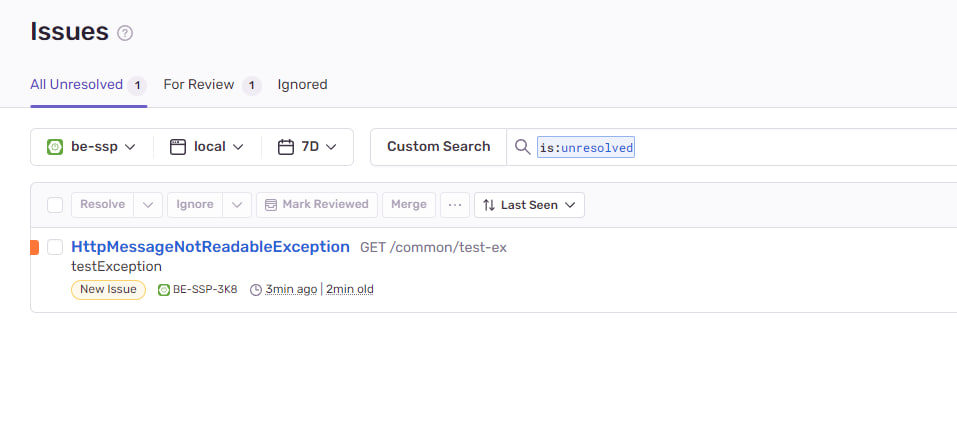Viewport: 957px width, 428px height.
Task: Open the HttpMessageNotReadableException issue link
Action: (210, 247)
